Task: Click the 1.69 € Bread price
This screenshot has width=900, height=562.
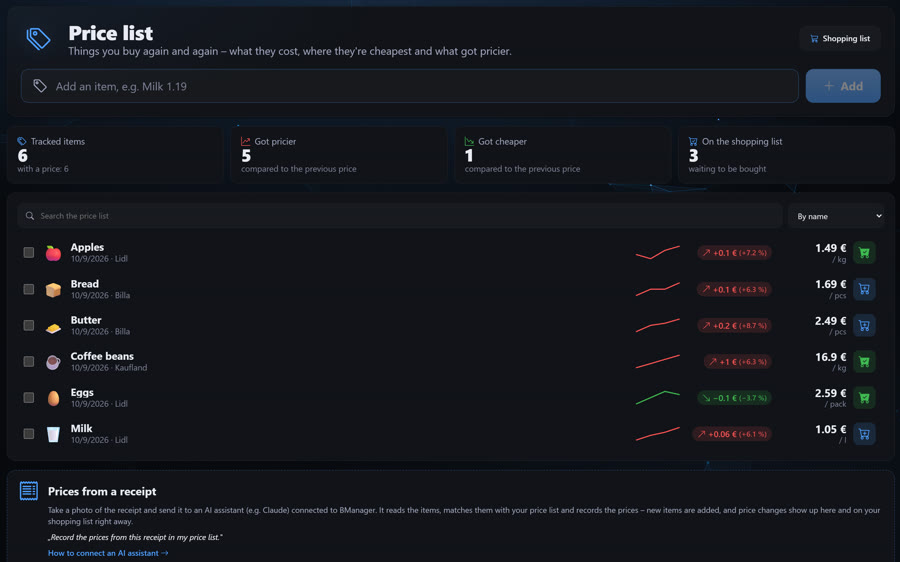Action: [831, 284]
